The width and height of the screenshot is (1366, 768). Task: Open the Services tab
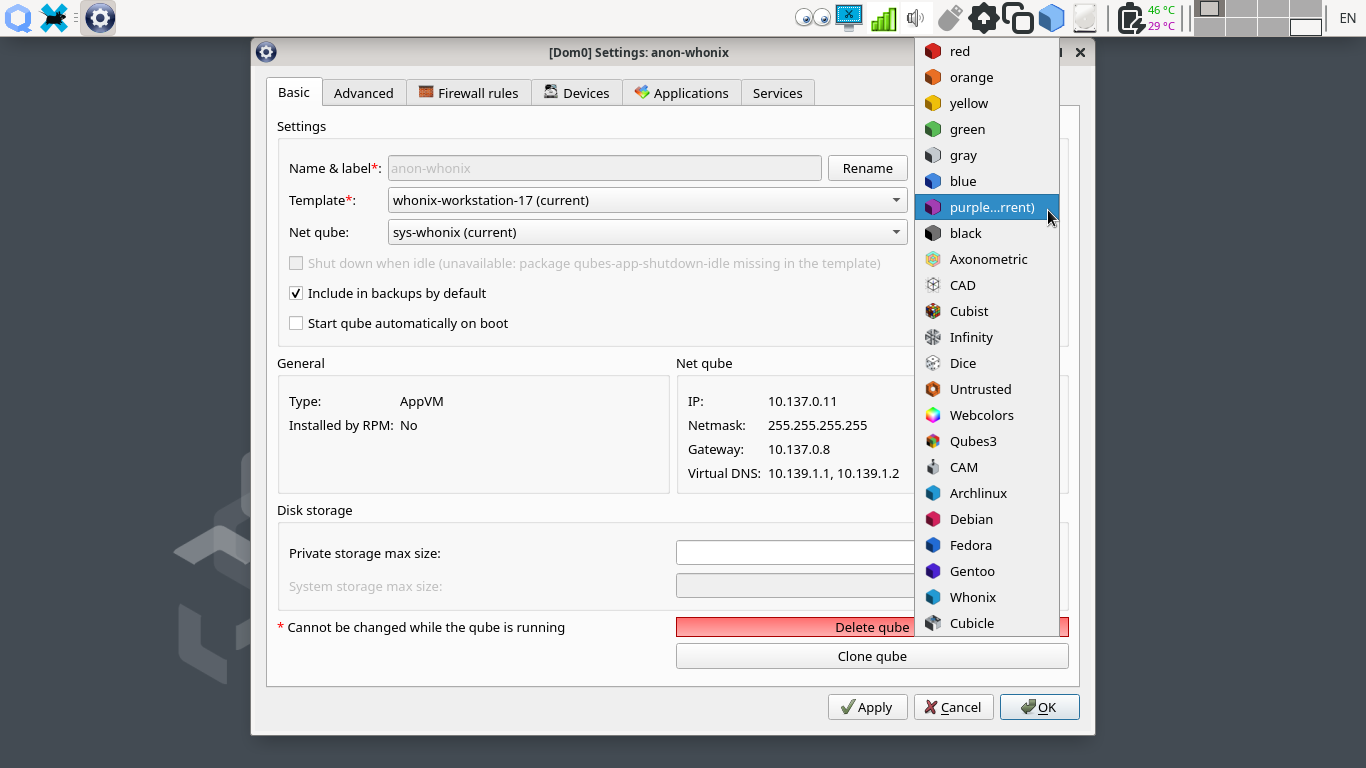click(x=778, y=93)
